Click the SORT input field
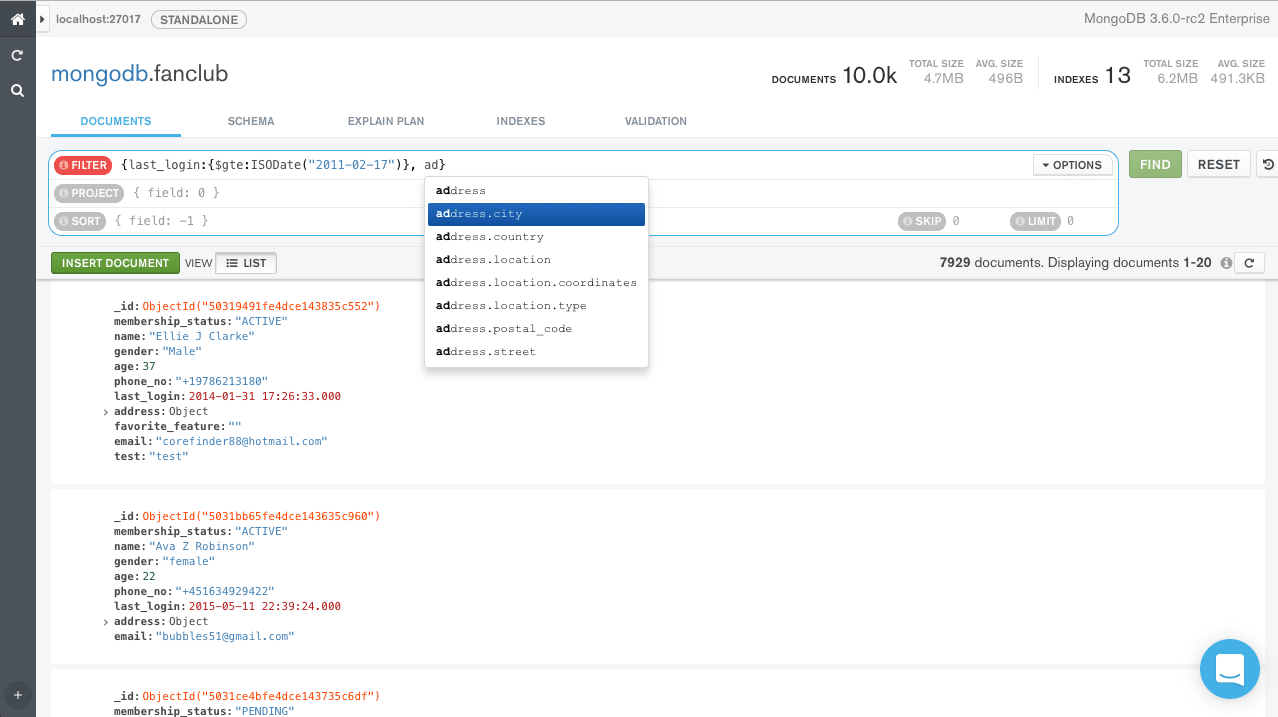Screen dimensions: 1278x717 pos(500,221)
